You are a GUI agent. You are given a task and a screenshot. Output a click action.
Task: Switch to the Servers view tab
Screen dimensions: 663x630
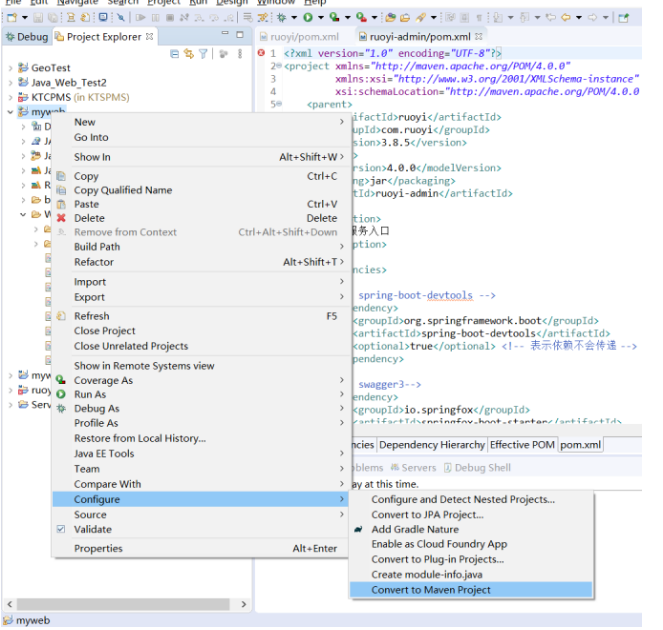(414, 468)
